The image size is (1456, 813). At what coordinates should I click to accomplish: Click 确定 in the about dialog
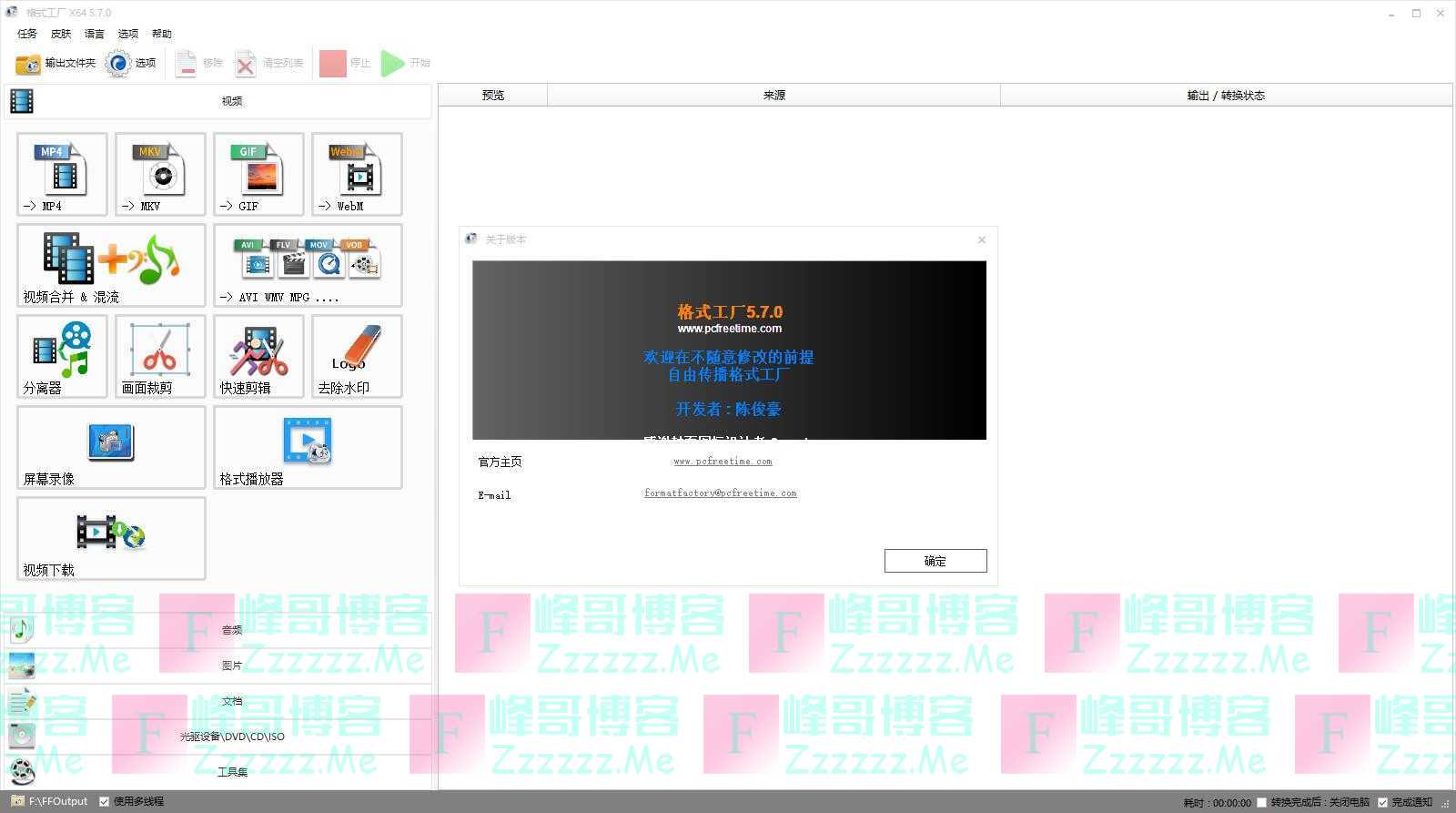pos(935,561)
